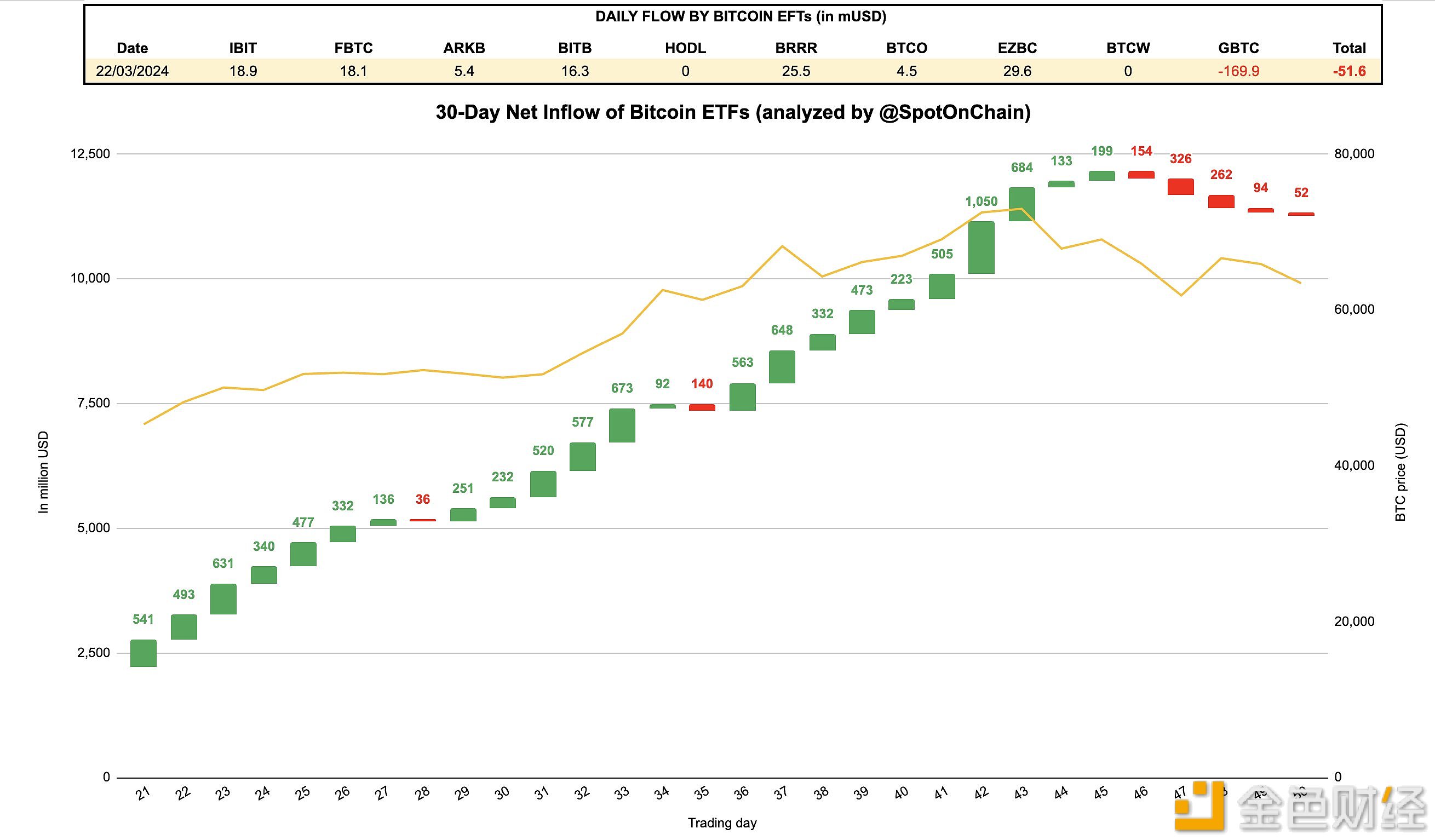Click the right axis label 40,000
Image resolution: width=1435 pixels, height=840 pixels.
1354,465
